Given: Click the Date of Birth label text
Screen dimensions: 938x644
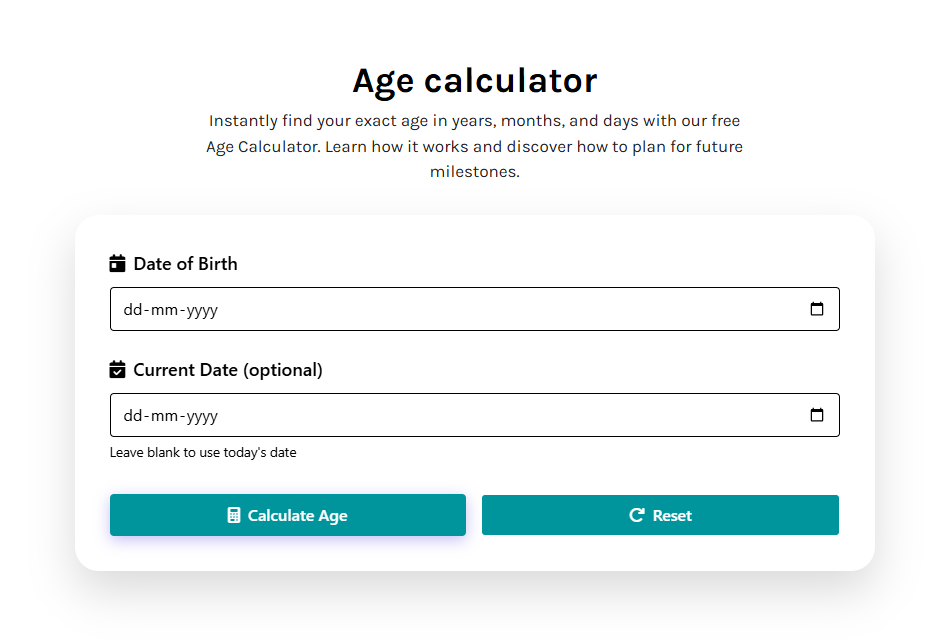Looking at the screenshot, I should pos(185,264).
